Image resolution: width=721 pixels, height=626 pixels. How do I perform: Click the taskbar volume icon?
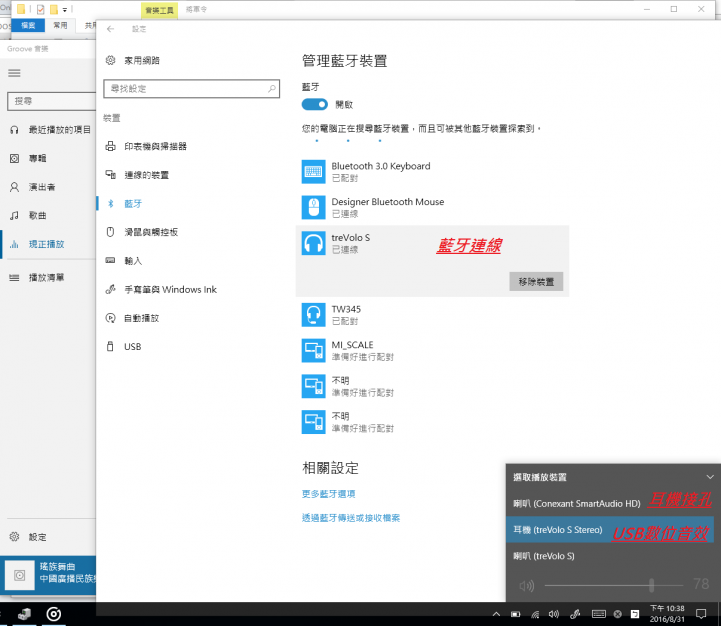pos(554,614)
